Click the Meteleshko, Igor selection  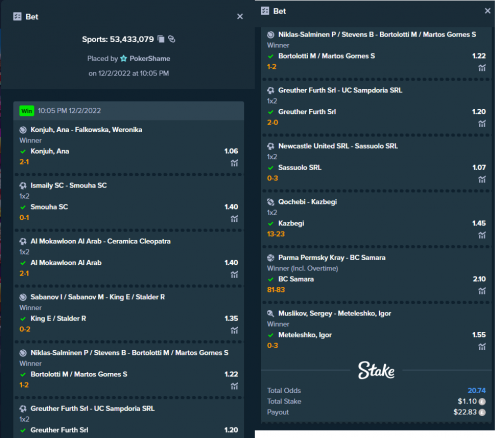(305, 335)
